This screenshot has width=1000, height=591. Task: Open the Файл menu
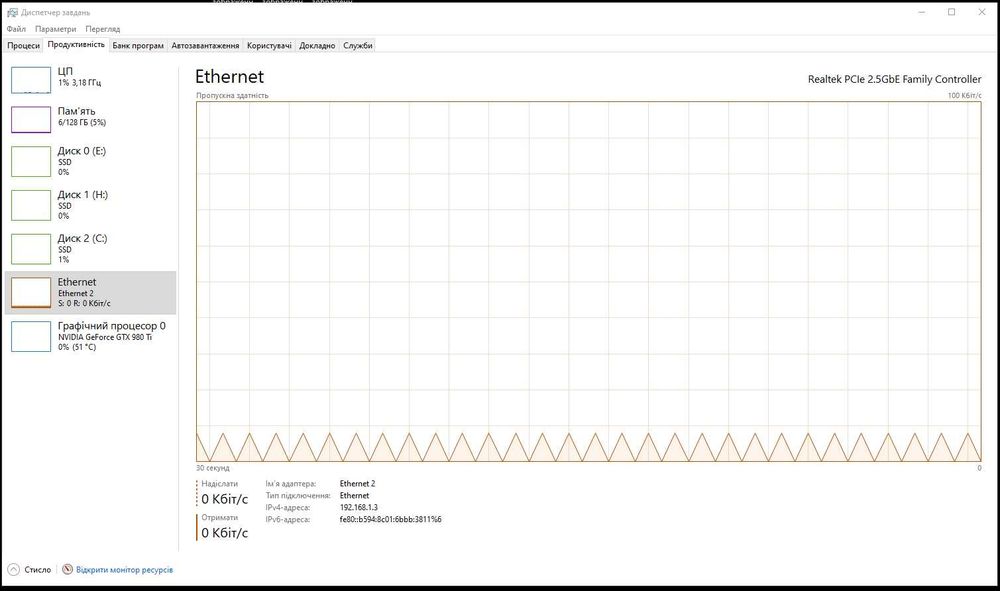point(16,29)
